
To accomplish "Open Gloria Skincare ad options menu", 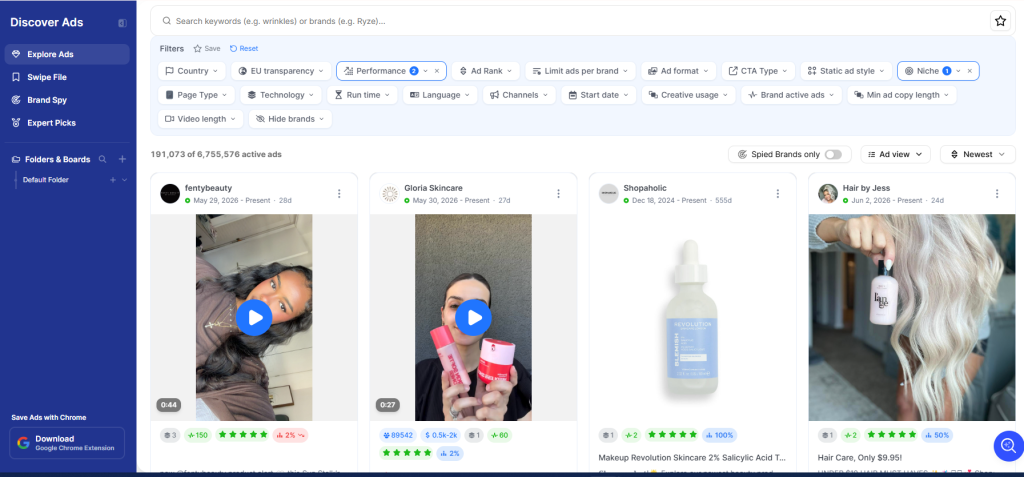I will coord(558,193).
